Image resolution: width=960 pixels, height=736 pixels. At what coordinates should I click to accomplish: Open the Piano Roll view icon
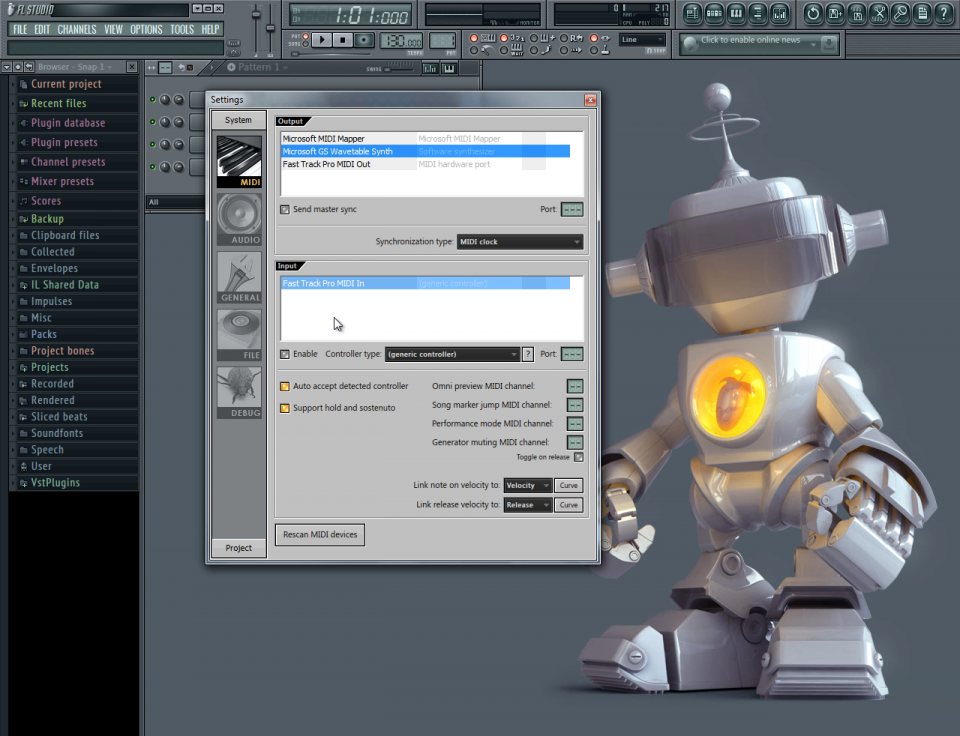tap(736, 13)
